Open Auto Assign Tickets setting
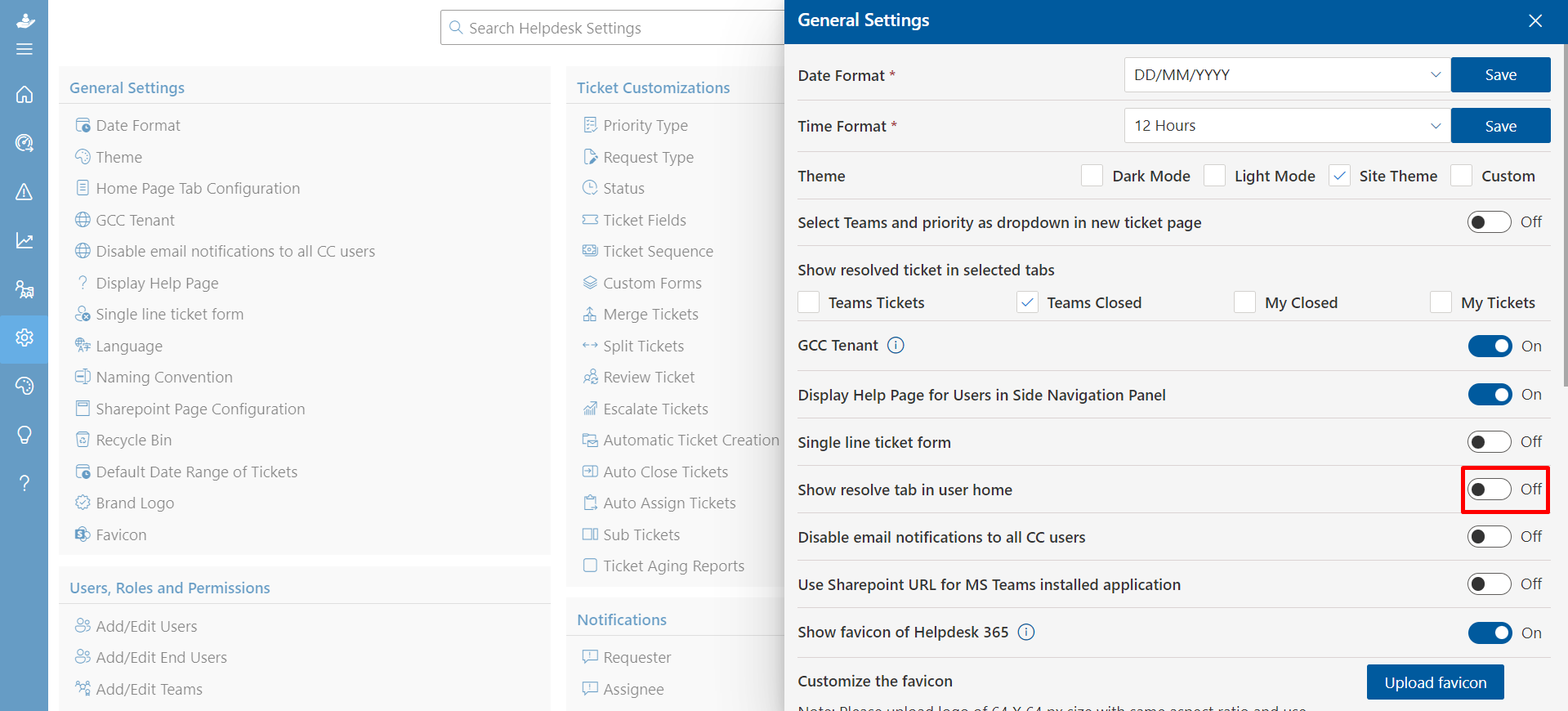 point(669,503)
